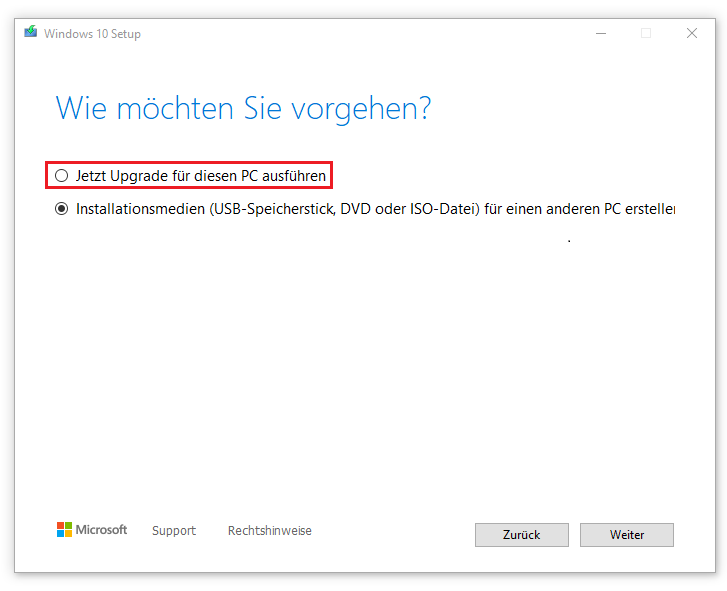Select the 'Jetzt Upgrade' radio circle
This screenshot has width=727, height=591.
[x=62, y=176]
